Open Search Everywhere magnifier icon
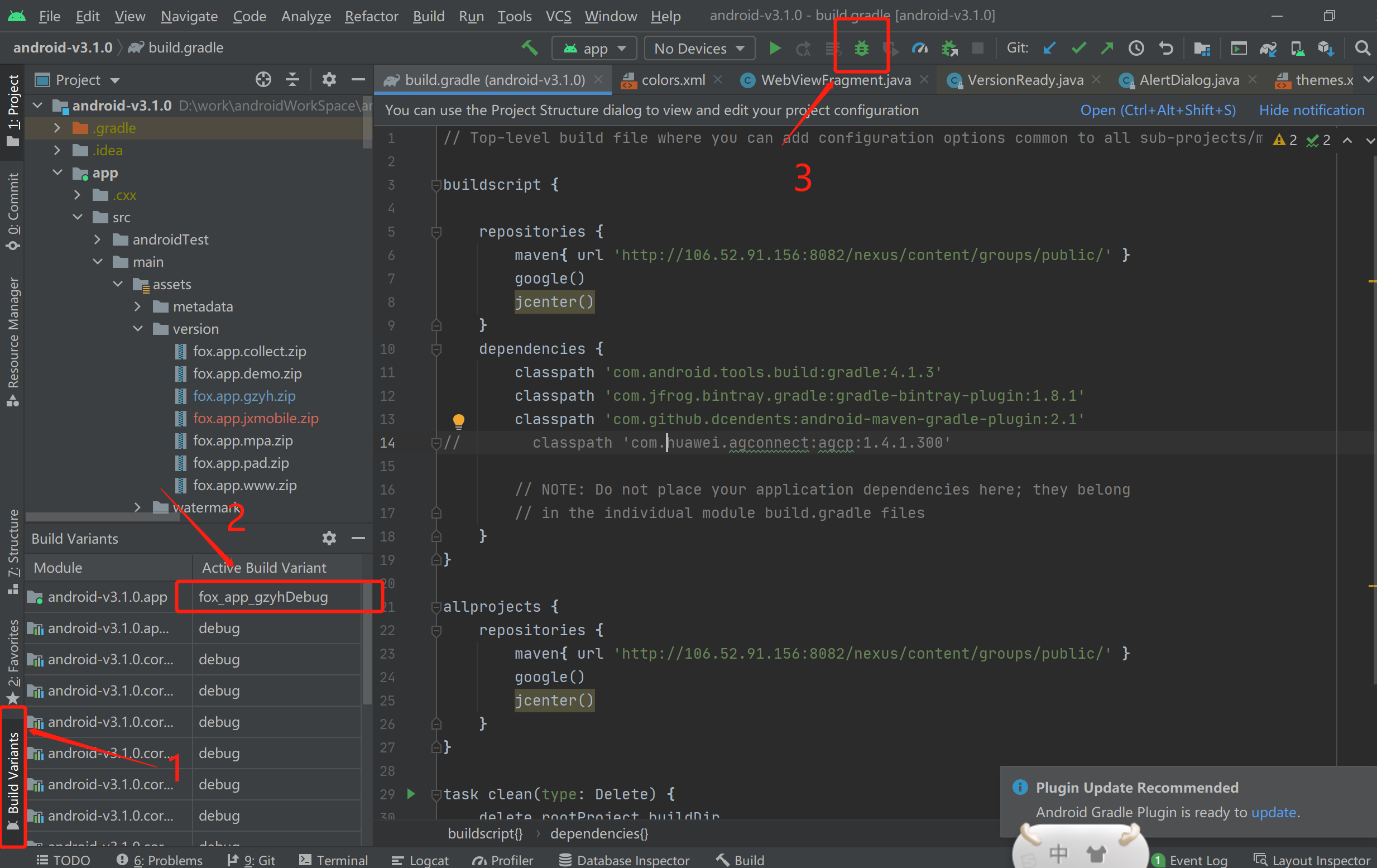 point(1362,49)
